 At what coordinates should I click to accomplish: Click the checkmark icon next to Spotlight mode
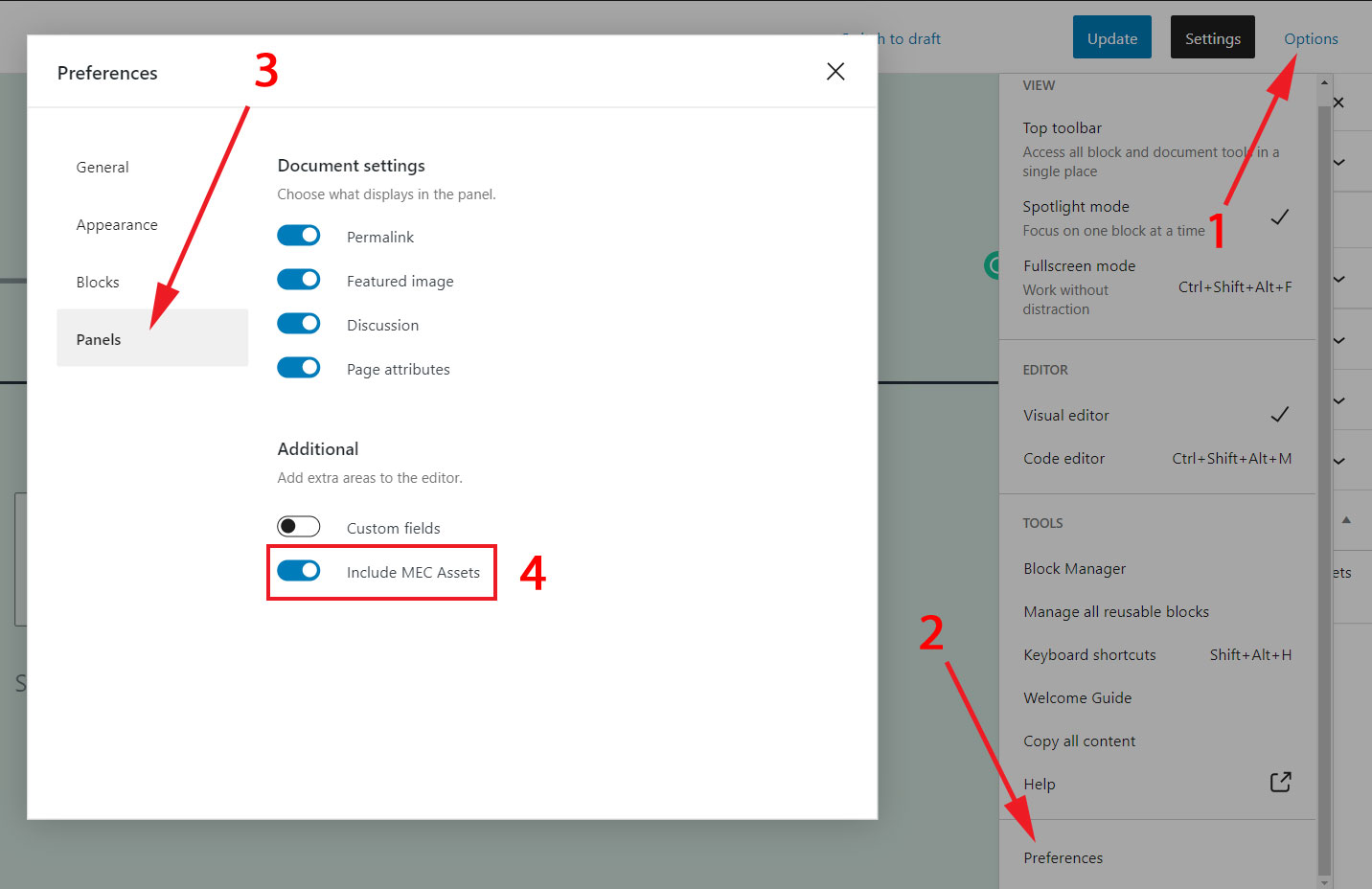coord(1279,217)
